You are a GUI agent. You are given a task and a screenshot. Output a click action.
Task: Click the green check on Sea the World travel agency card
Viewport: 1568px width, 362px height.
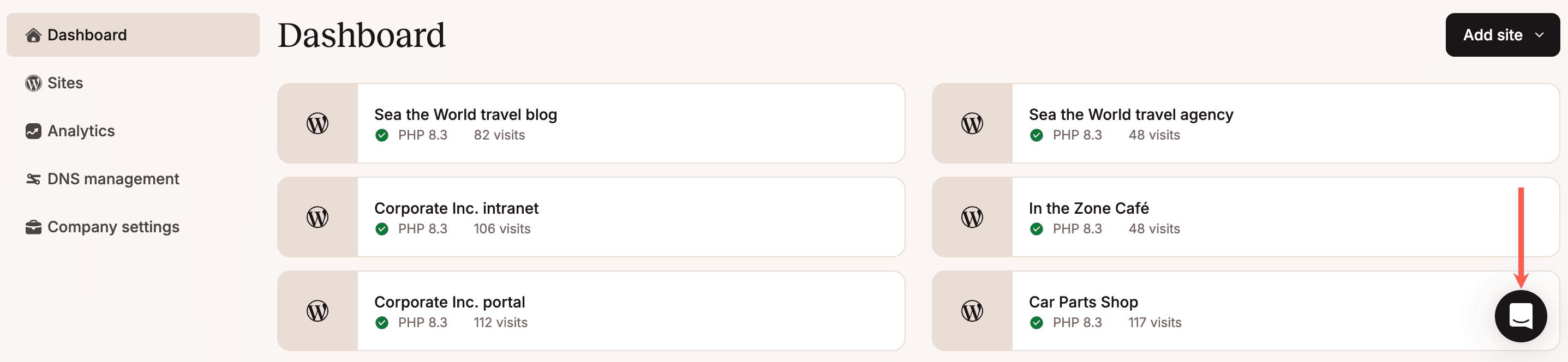(x=1037, y=135)
